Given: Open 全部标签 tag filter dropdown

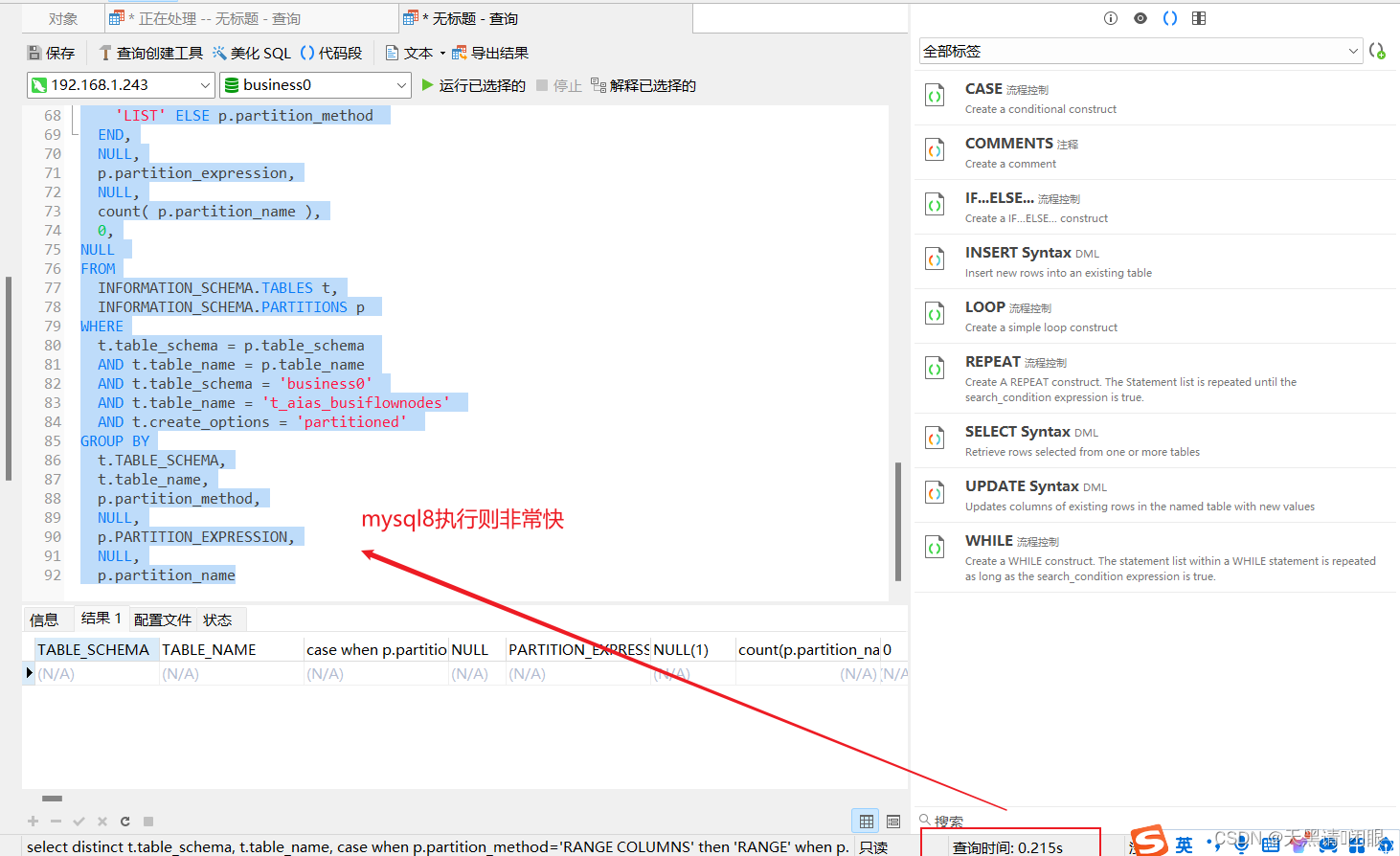Looking at the screenshot, I should [1140, 51].
